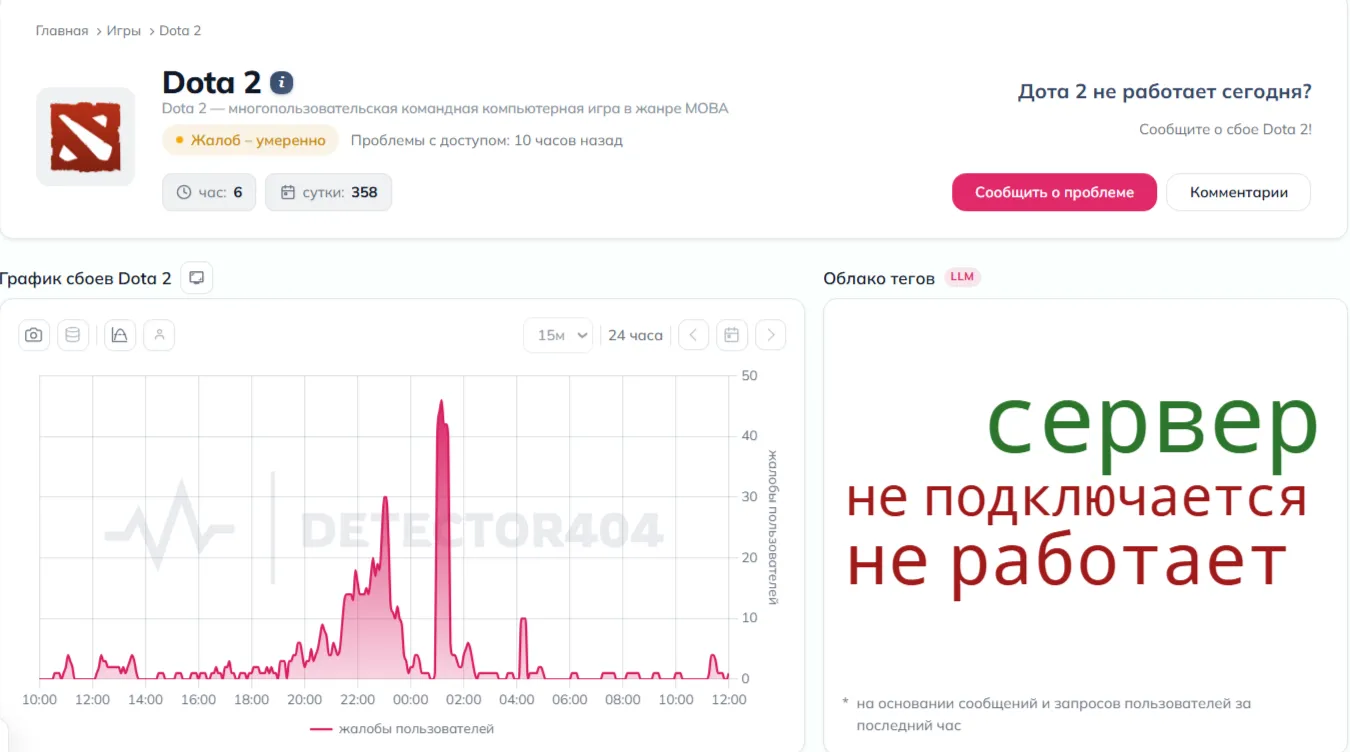Go to Главная breadcrumb
The height and width of the screenshot is (752, 1350).
pos(62,31)
